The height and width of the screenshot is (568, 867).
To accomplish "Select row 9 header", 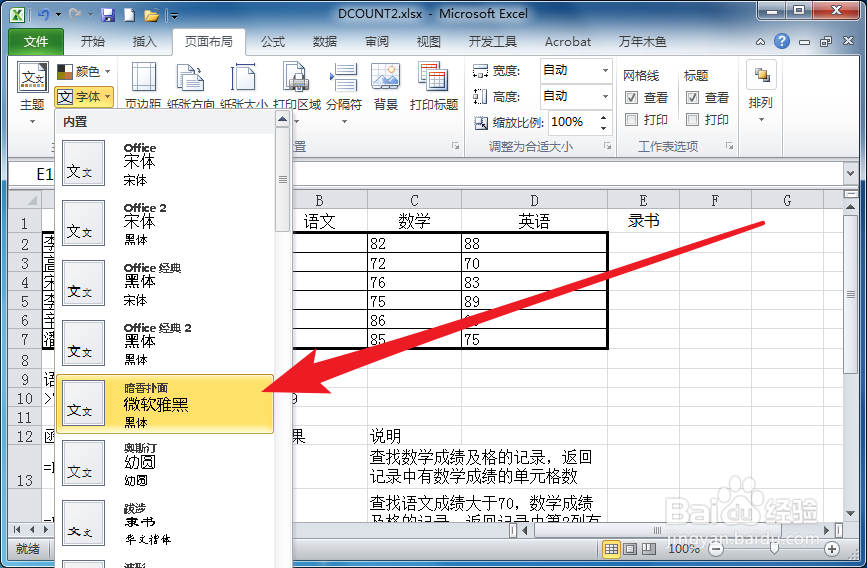I will tap(24, 379).
